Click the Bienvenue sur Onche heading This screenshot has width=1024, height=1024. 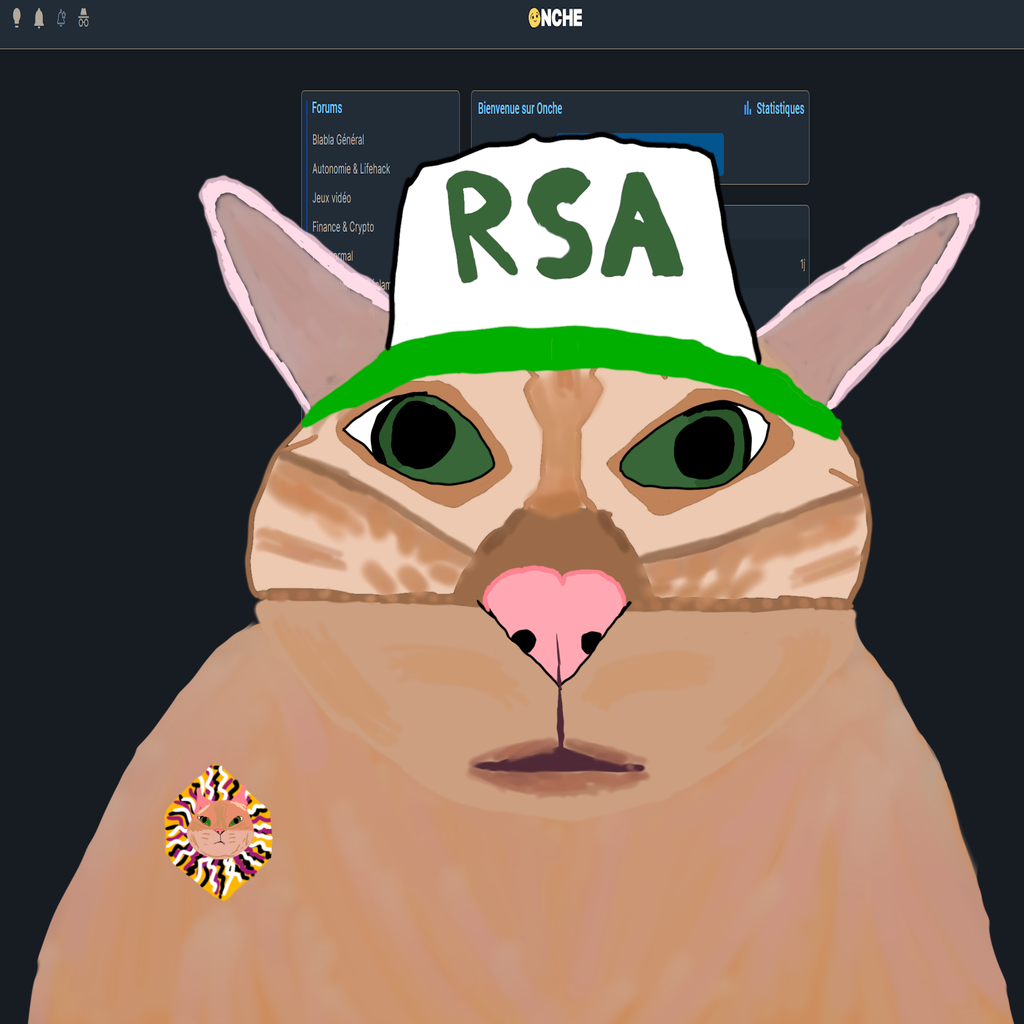(520, 108)
